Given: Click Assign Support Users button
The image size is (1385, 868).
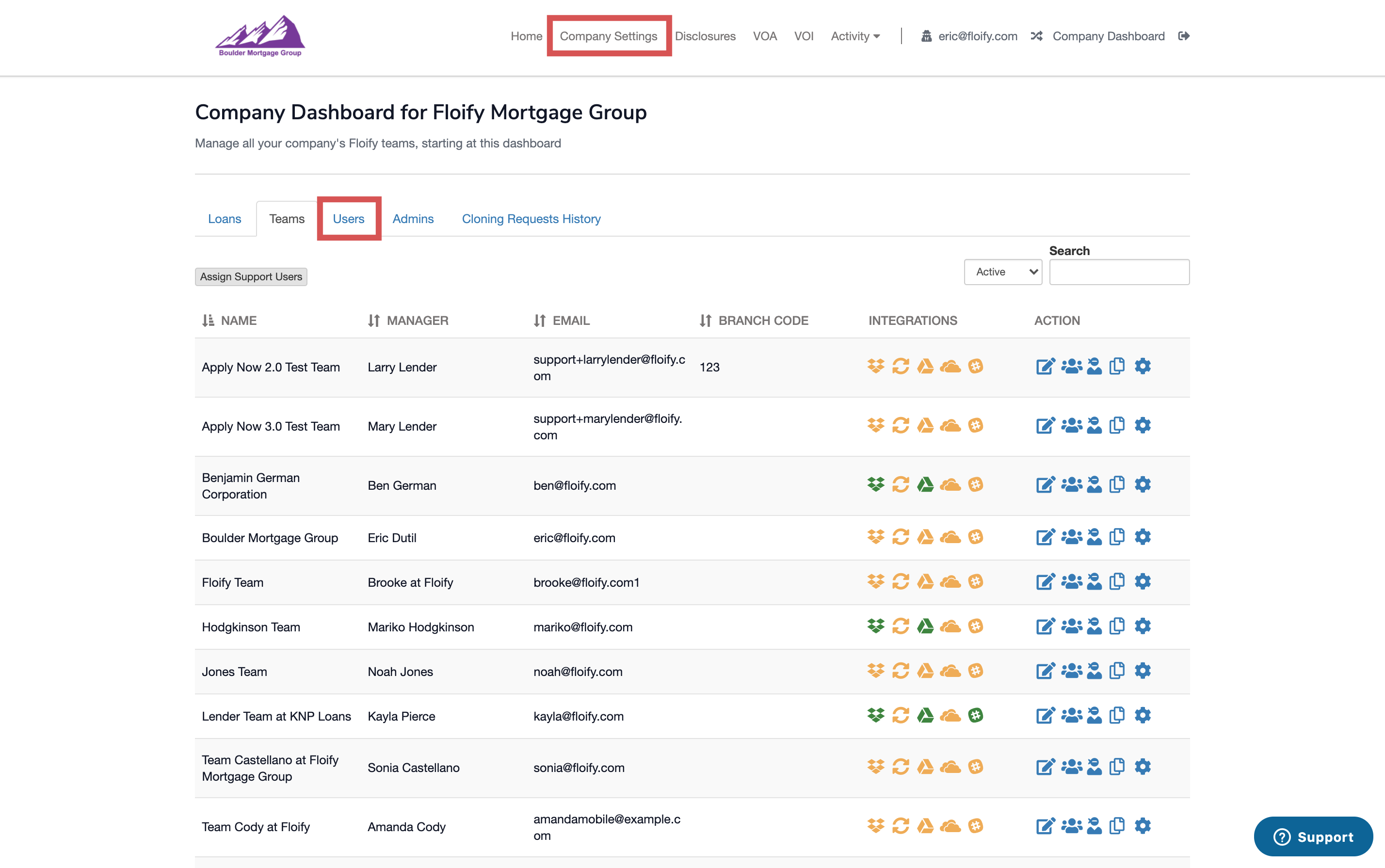Looking at the screenshot, I should [x=251, y=277].
